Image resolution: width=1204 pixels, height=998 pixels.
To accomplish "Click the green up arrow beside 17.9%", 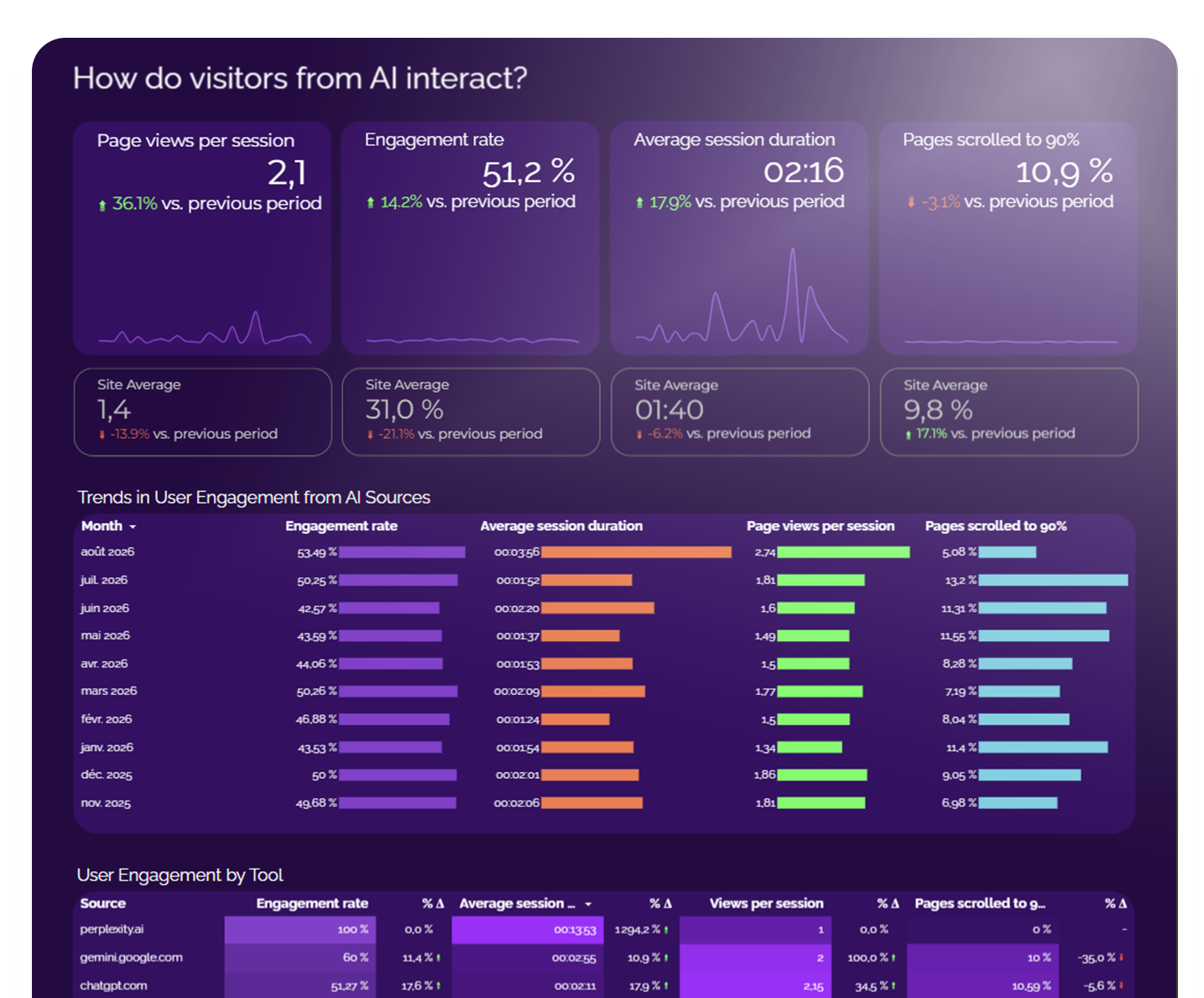I will [639, 202].
